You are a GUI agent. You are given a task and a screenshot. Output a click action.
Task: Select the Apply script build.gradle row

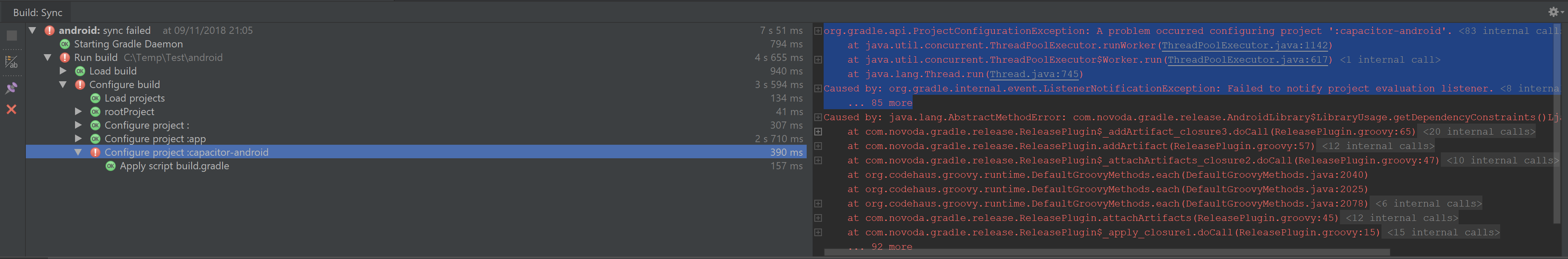(416, 166)
